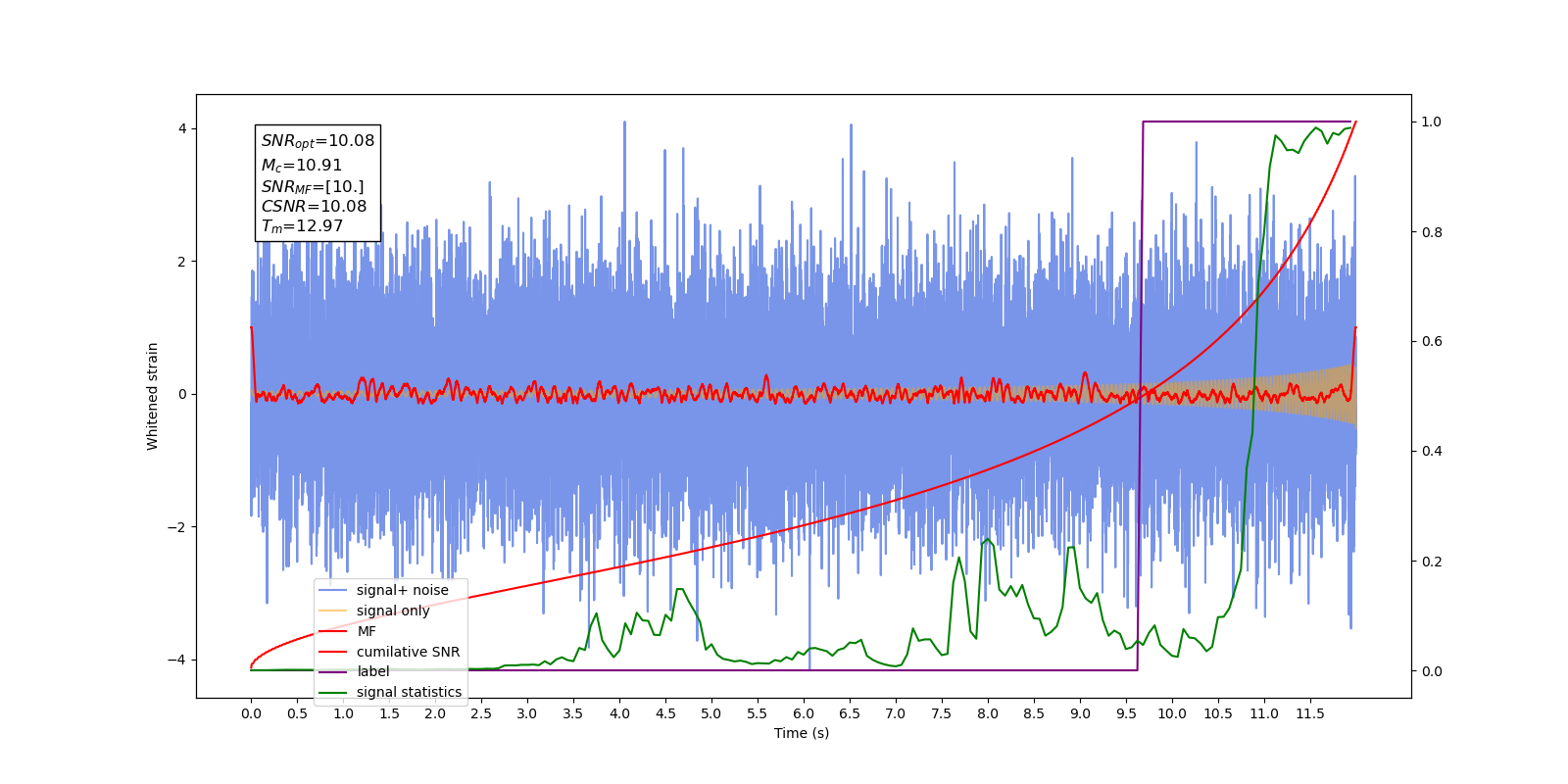
Task: Click the SNRopt=10.08 line in info box
Action: click(x=318, y=141)
